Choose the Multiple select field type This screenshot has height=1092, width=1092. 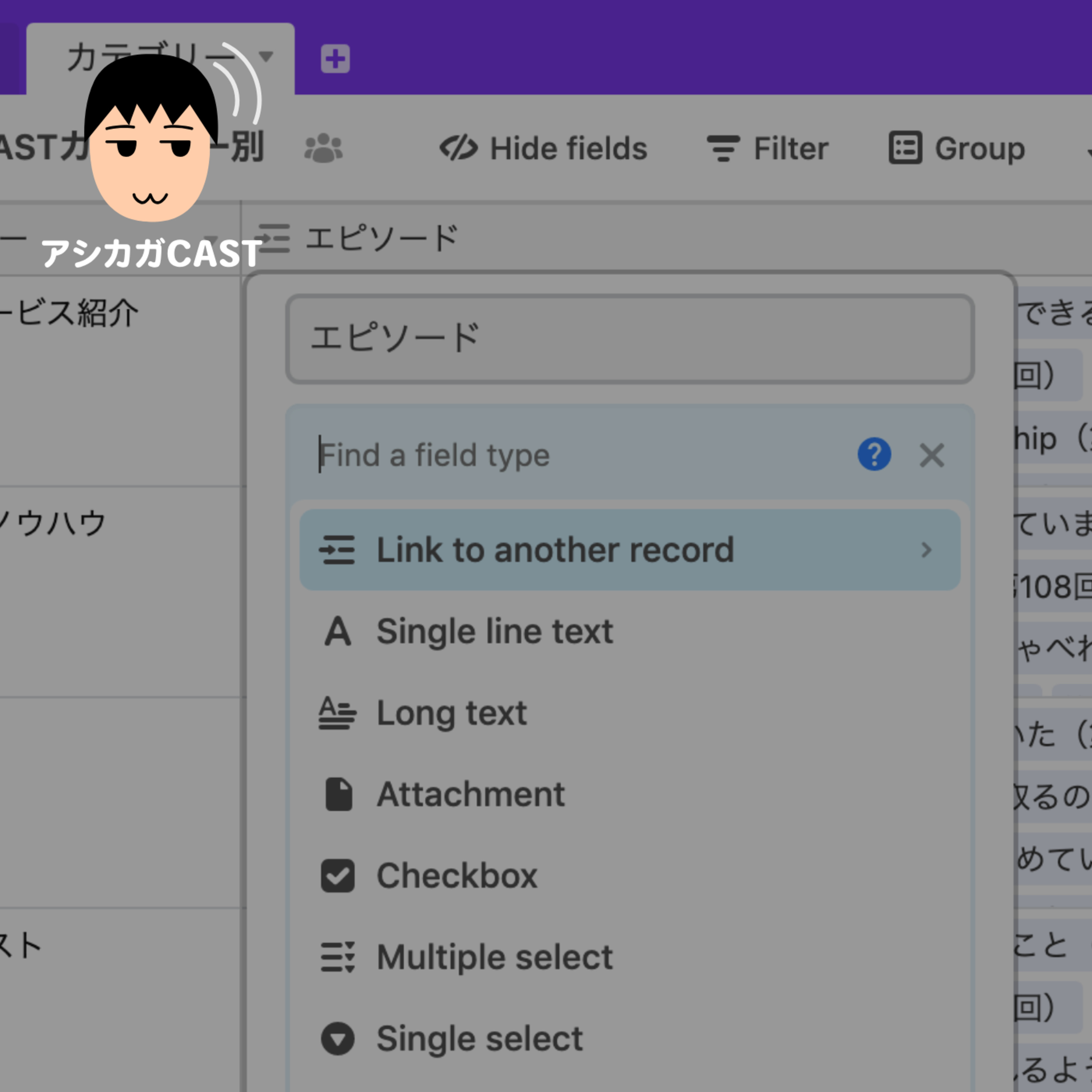495,957
